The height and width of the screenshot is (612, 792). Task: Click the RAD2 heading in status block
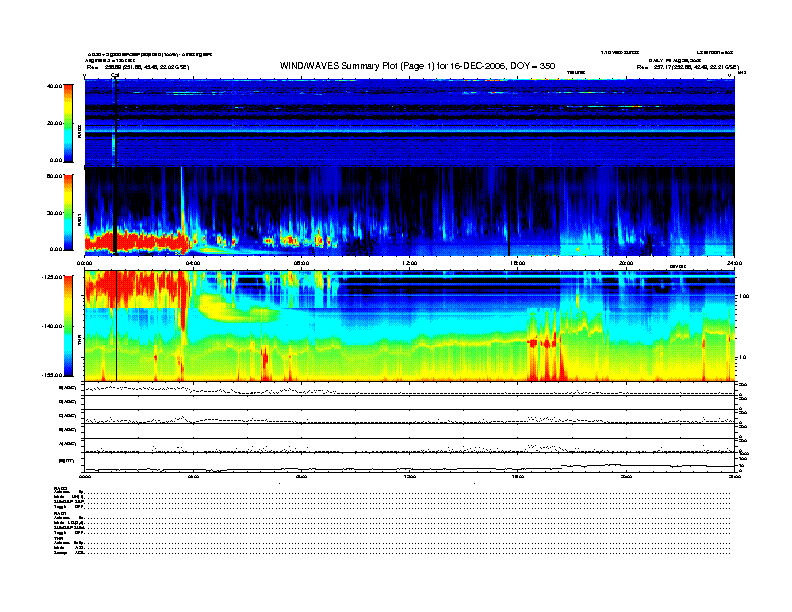(60, 488)
